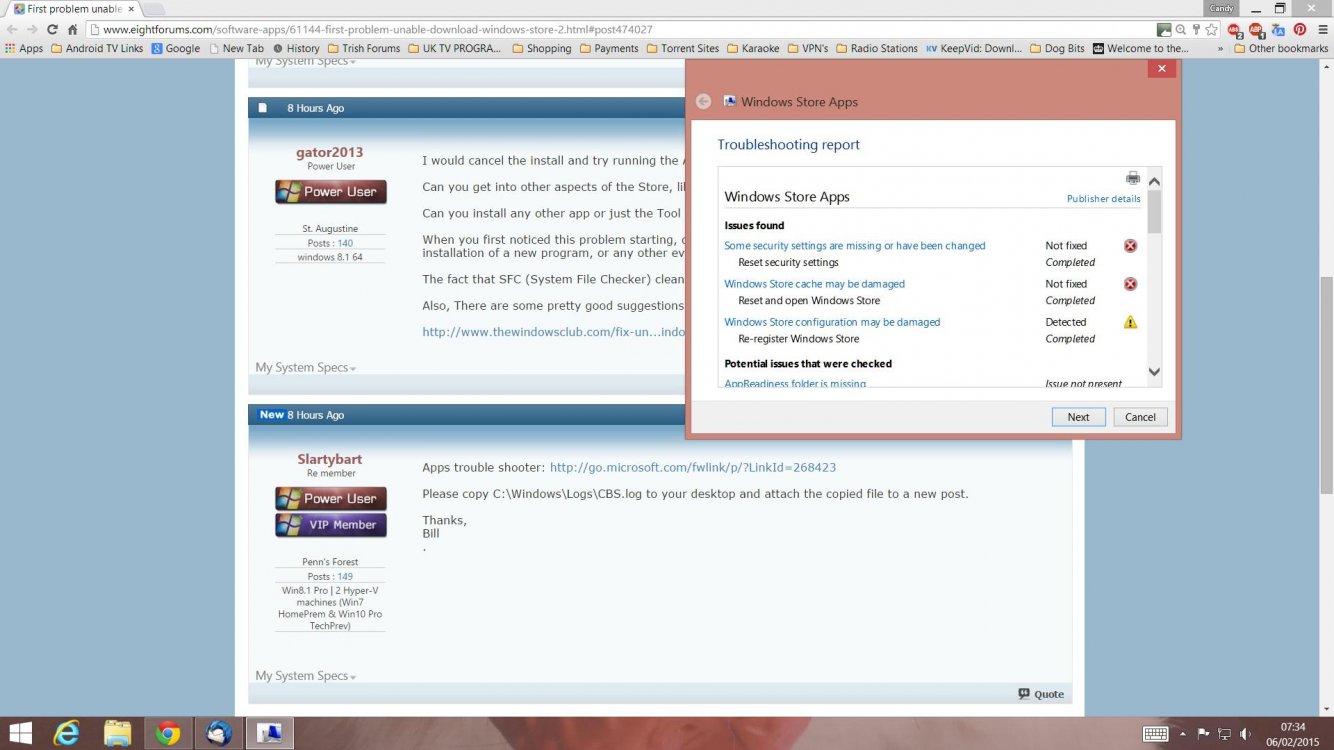Click the Pinterest extension icon

tap(1299, 30)
